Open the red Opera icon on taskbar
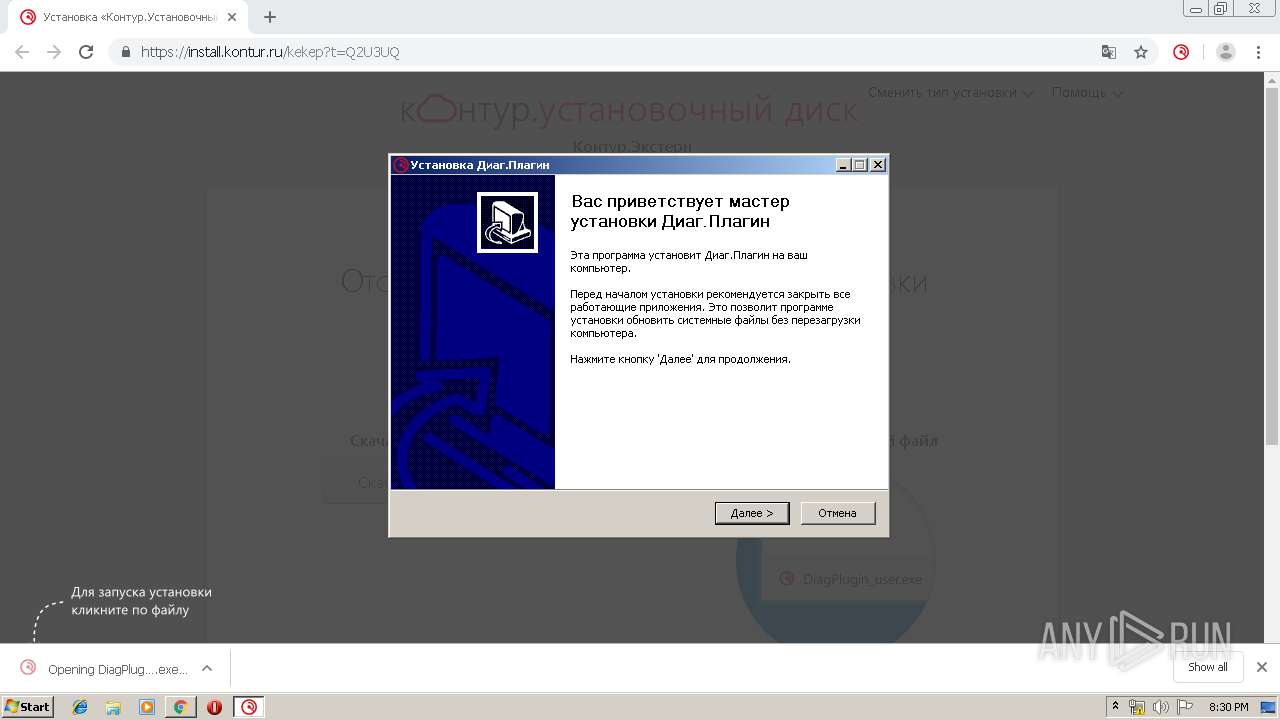The width and height of the screenshot is (1280, 720). 214,707
